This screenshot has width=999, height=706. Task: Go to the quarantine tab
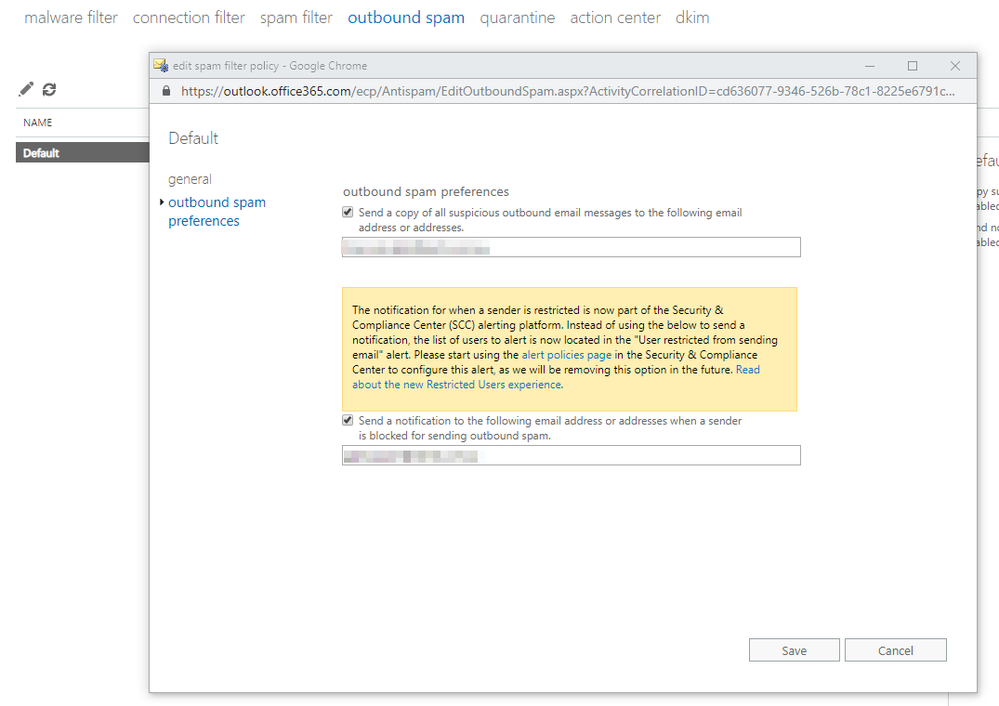[x=517, y=18]
